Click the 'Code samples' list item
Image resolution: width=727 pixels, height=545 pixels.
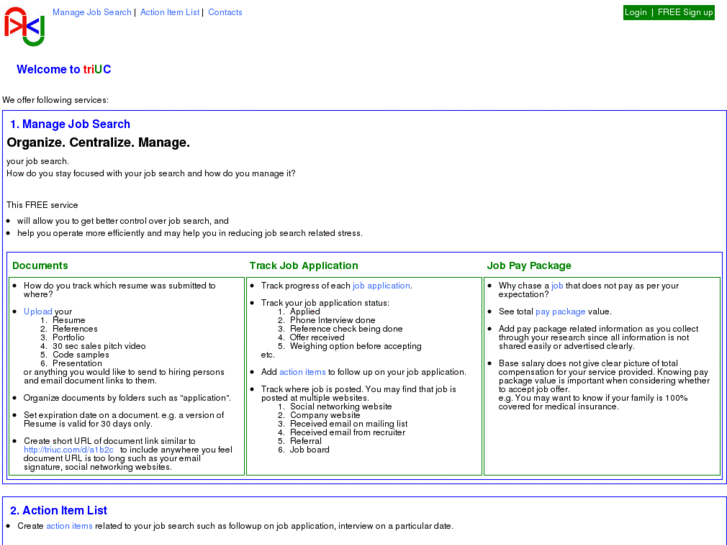coord(81,355)
